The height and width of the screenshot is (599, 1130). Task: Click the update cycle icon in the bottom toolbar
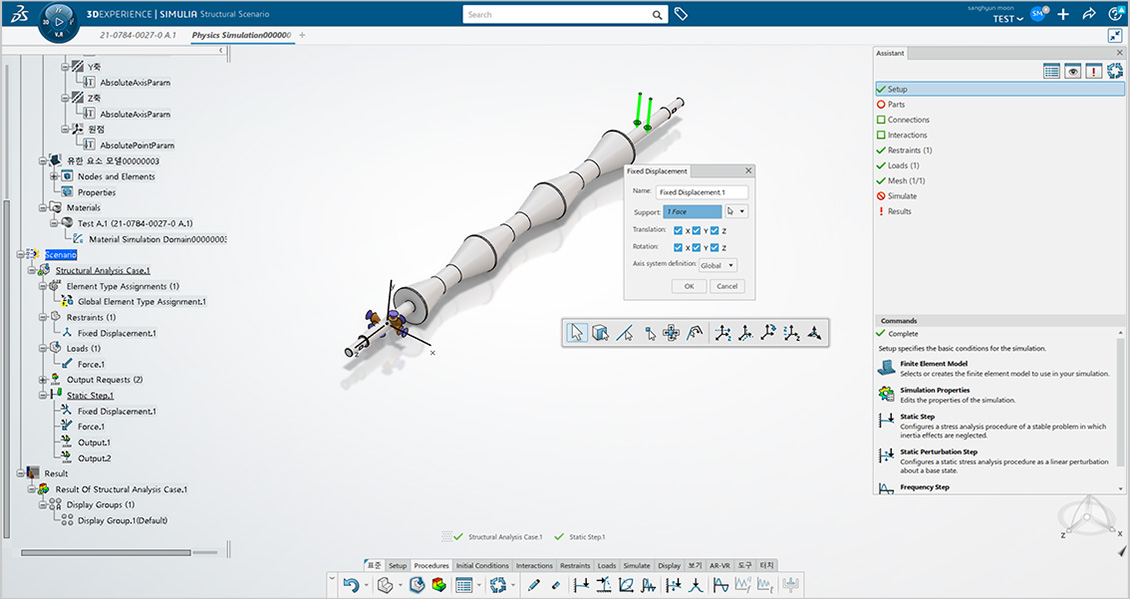(x=498, y=585)
